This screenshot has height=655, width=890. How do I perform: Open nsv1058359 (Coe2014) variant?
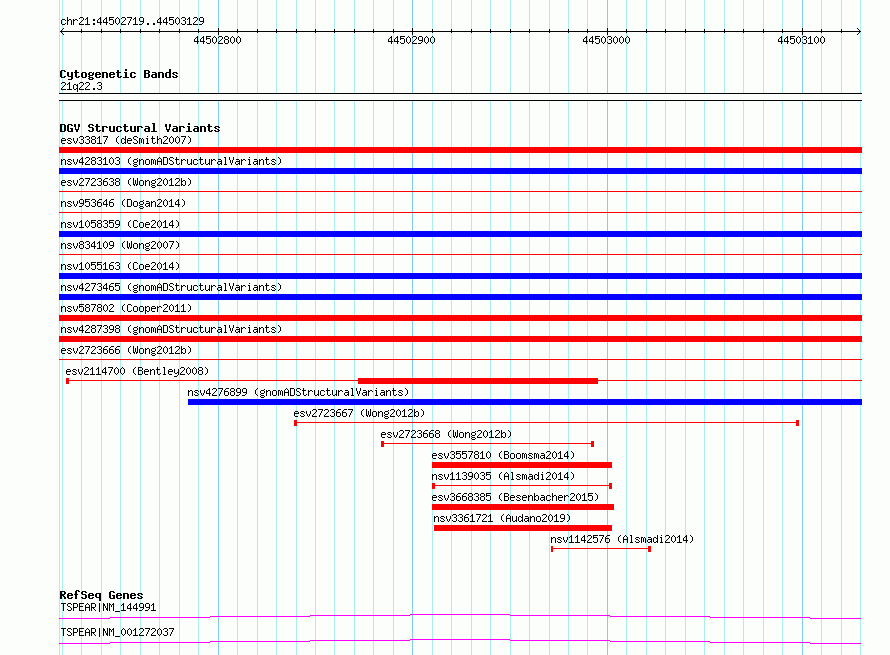point(120,224)
